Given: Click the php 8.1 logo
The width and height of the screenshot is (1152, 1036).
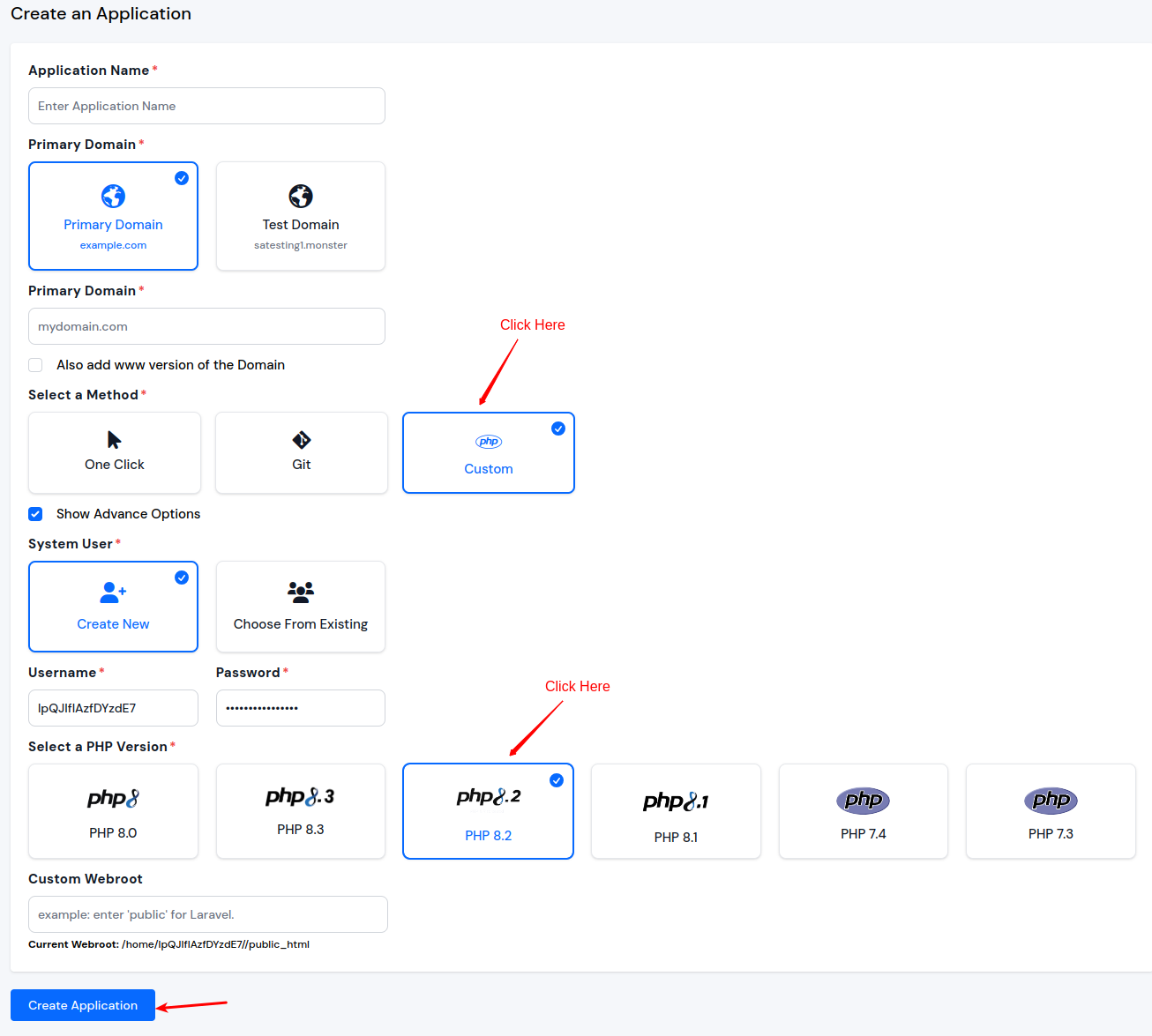Looking at the screenshot, I should [x=676, y=801].
